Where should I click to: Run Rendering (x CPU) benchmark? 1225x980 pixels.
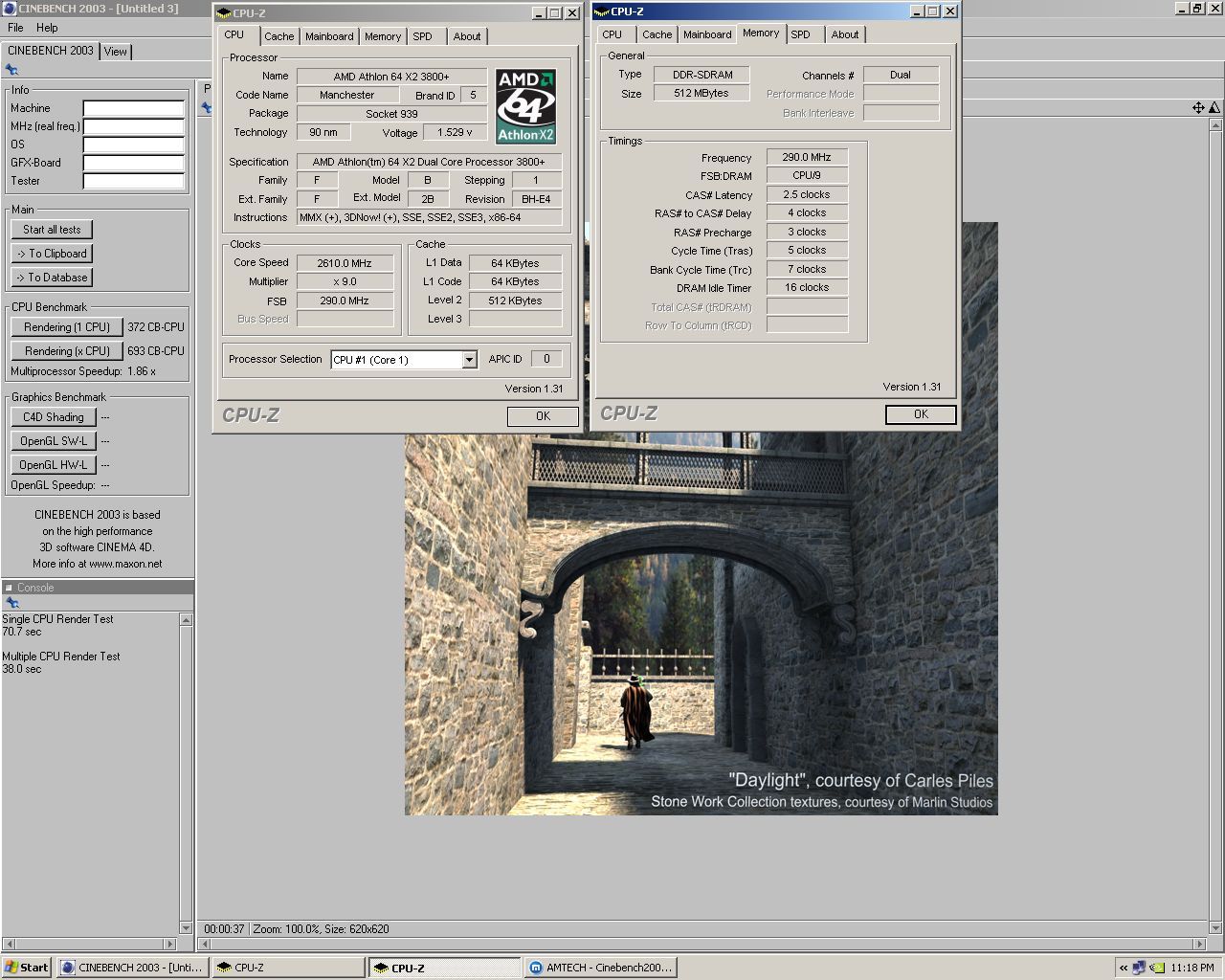[67, 351]
